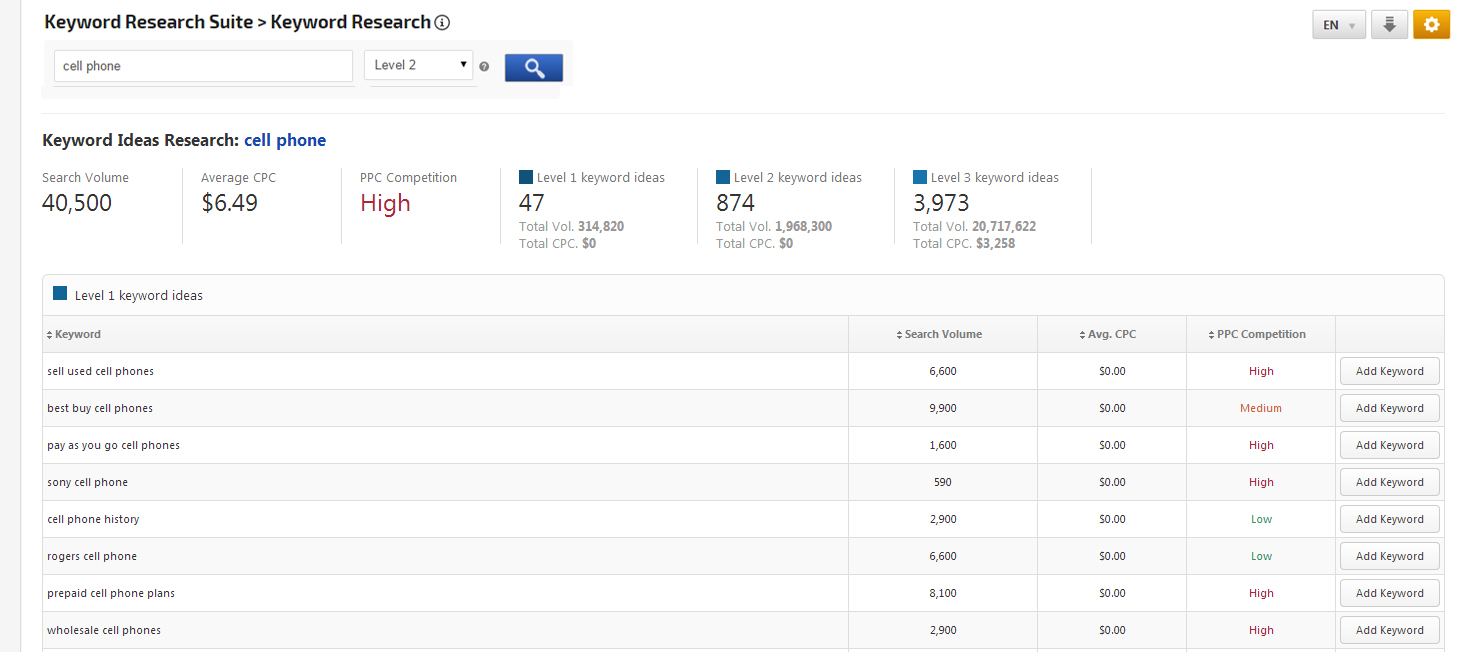Sort table by Keyword column
Image resolution: width=1463 pixels, height=652 pixels.
click(77, 334)
